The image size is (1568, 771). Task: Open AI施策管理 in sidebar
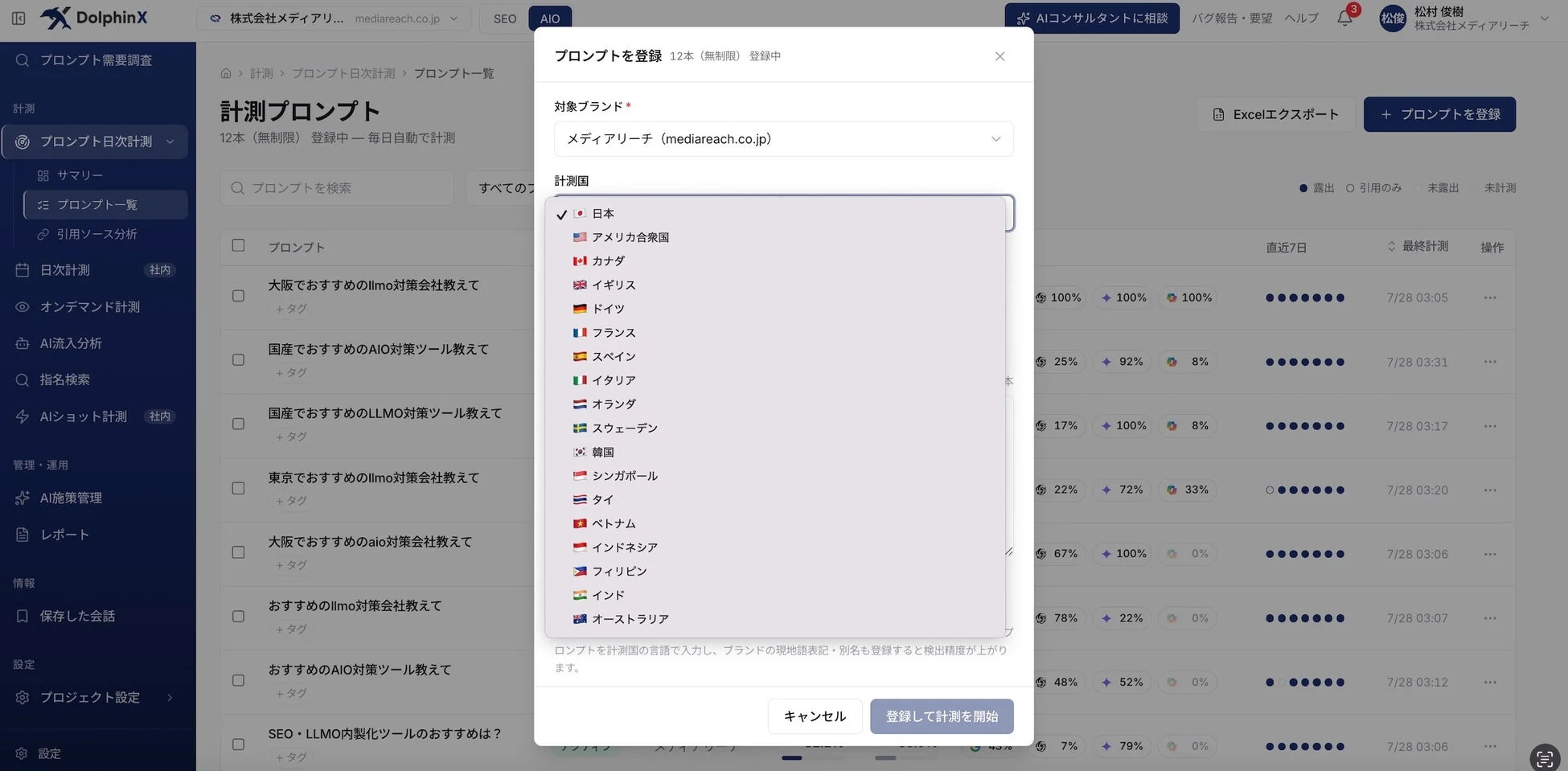[x=71, y=498]
